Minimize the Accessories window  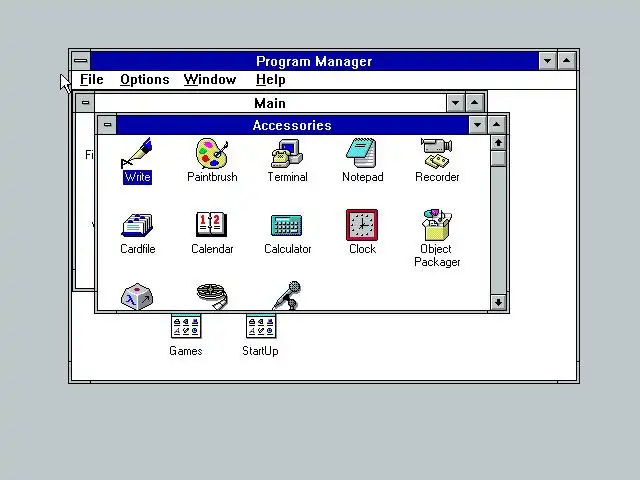click(x=478, y=125)
